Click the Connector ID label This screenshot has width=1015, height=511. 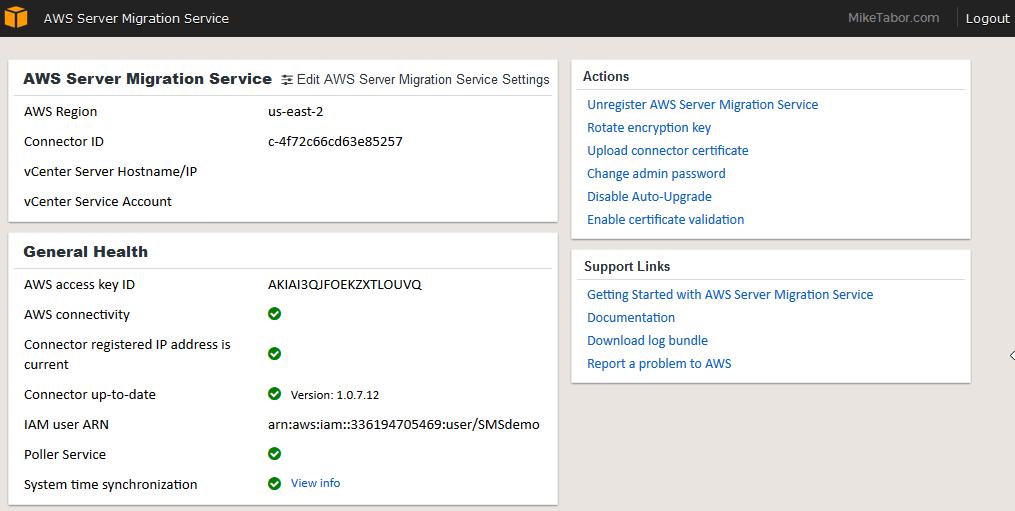63,141
